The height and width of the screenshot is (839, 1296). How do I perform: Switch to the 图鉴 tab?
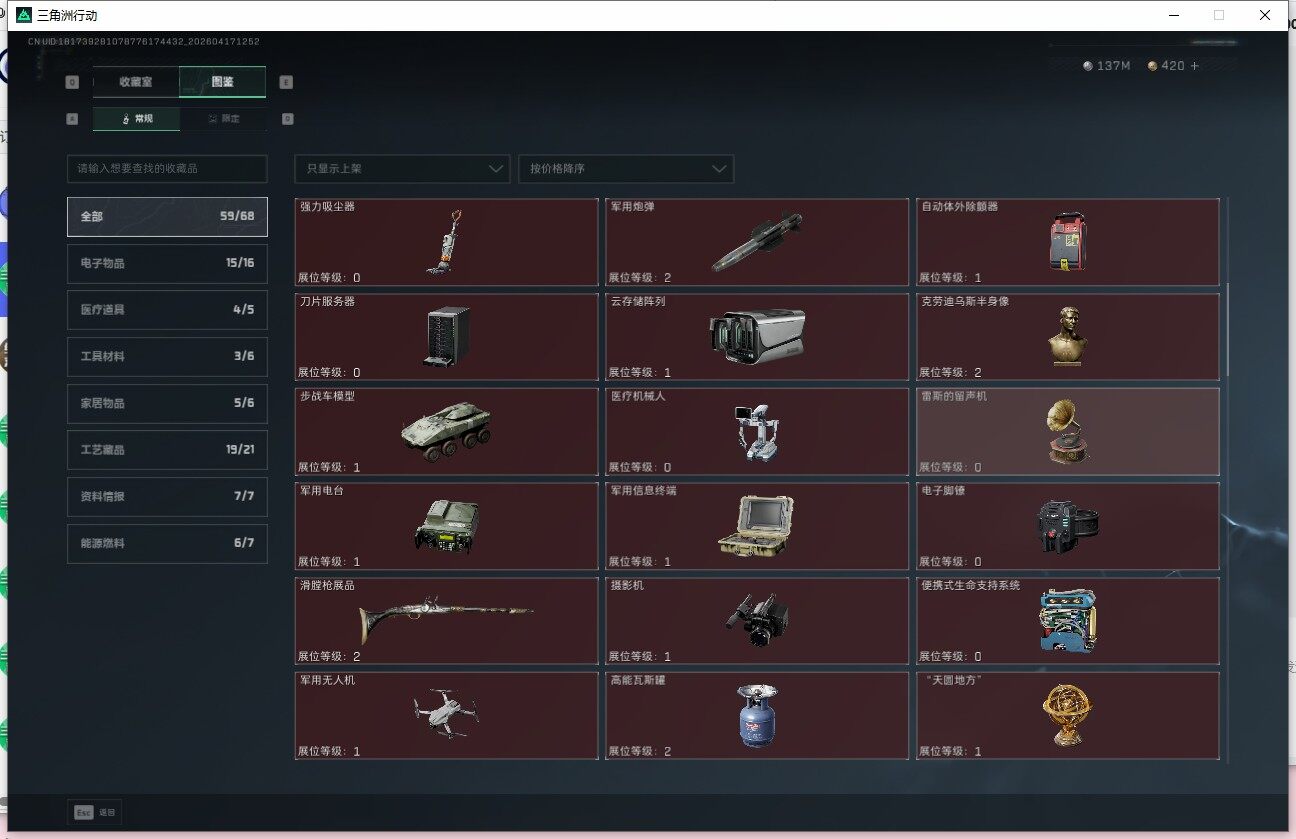[222, 82]
